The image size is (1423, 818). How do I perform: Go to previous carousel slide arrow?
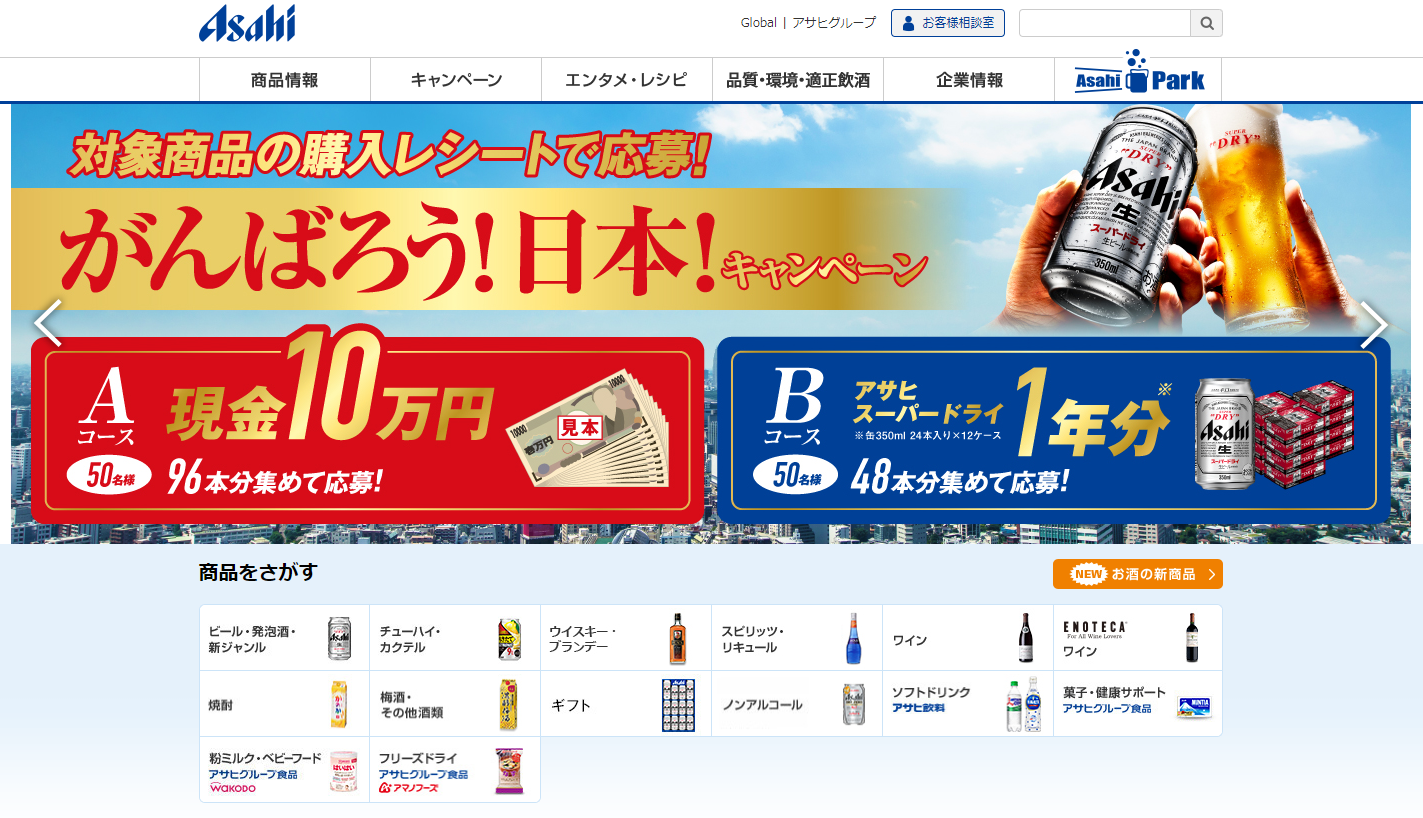[48, 324]
